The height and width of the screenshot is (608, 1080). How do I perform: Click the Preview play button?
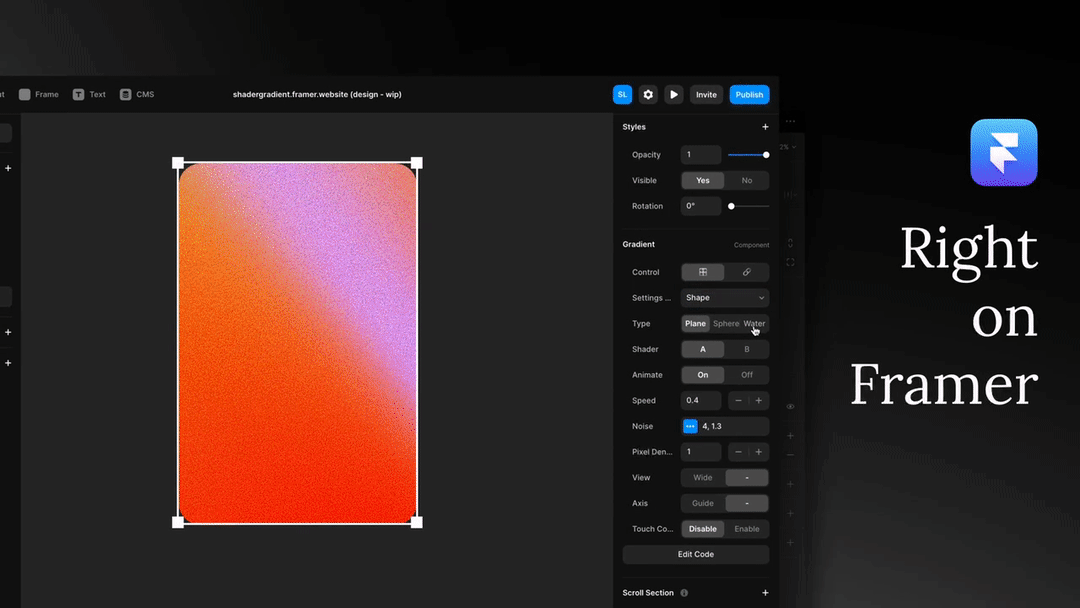[674, 94]
